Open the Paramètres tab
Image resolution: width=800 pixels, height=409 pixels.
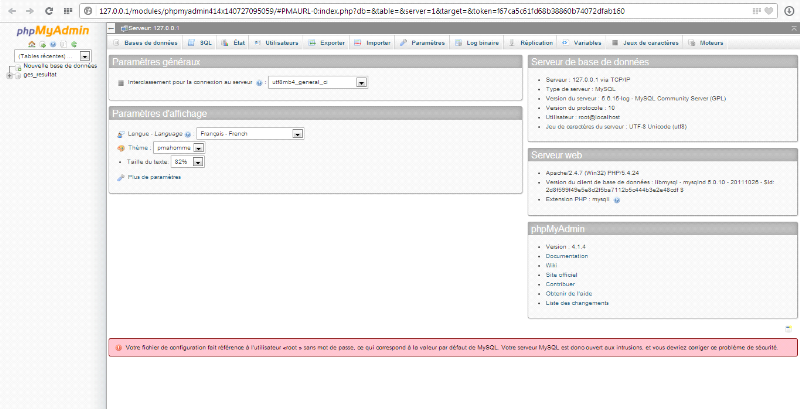422,43
